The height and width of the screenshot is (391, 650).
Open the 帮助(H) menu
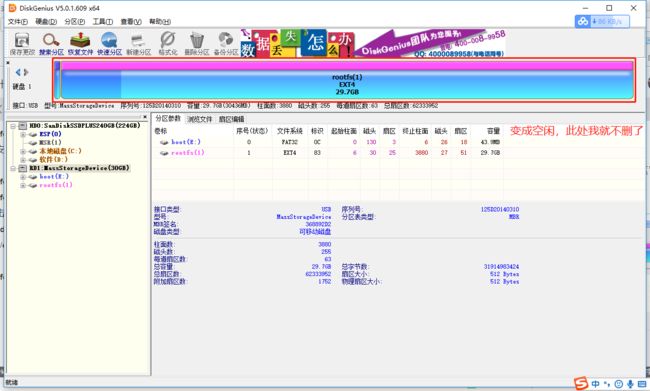160,22
